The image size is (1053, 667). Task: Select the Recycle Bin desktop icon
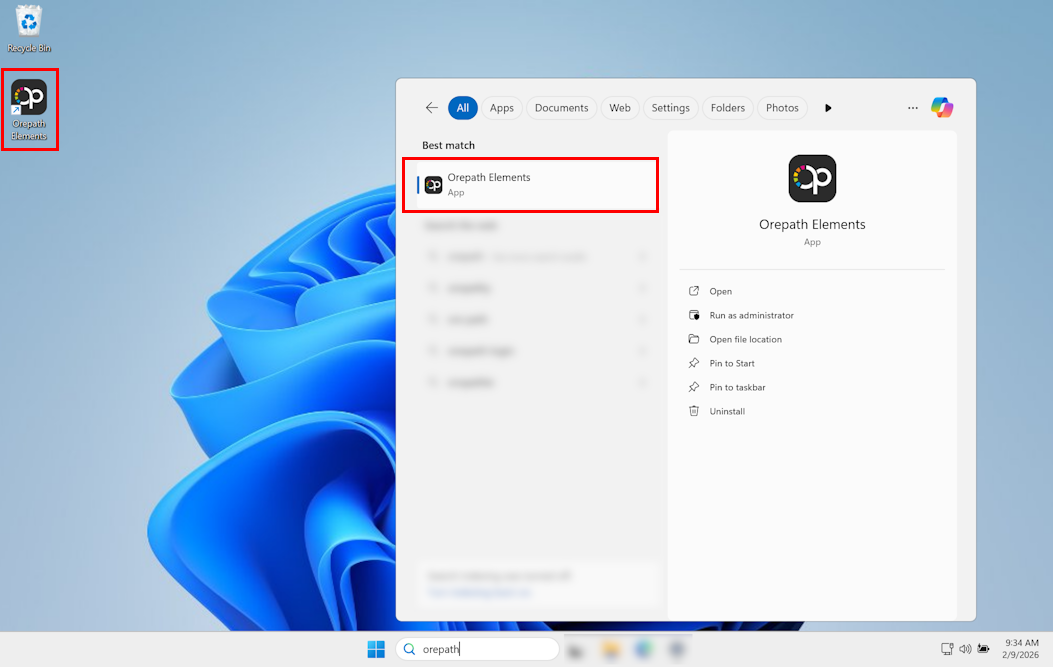29,28
